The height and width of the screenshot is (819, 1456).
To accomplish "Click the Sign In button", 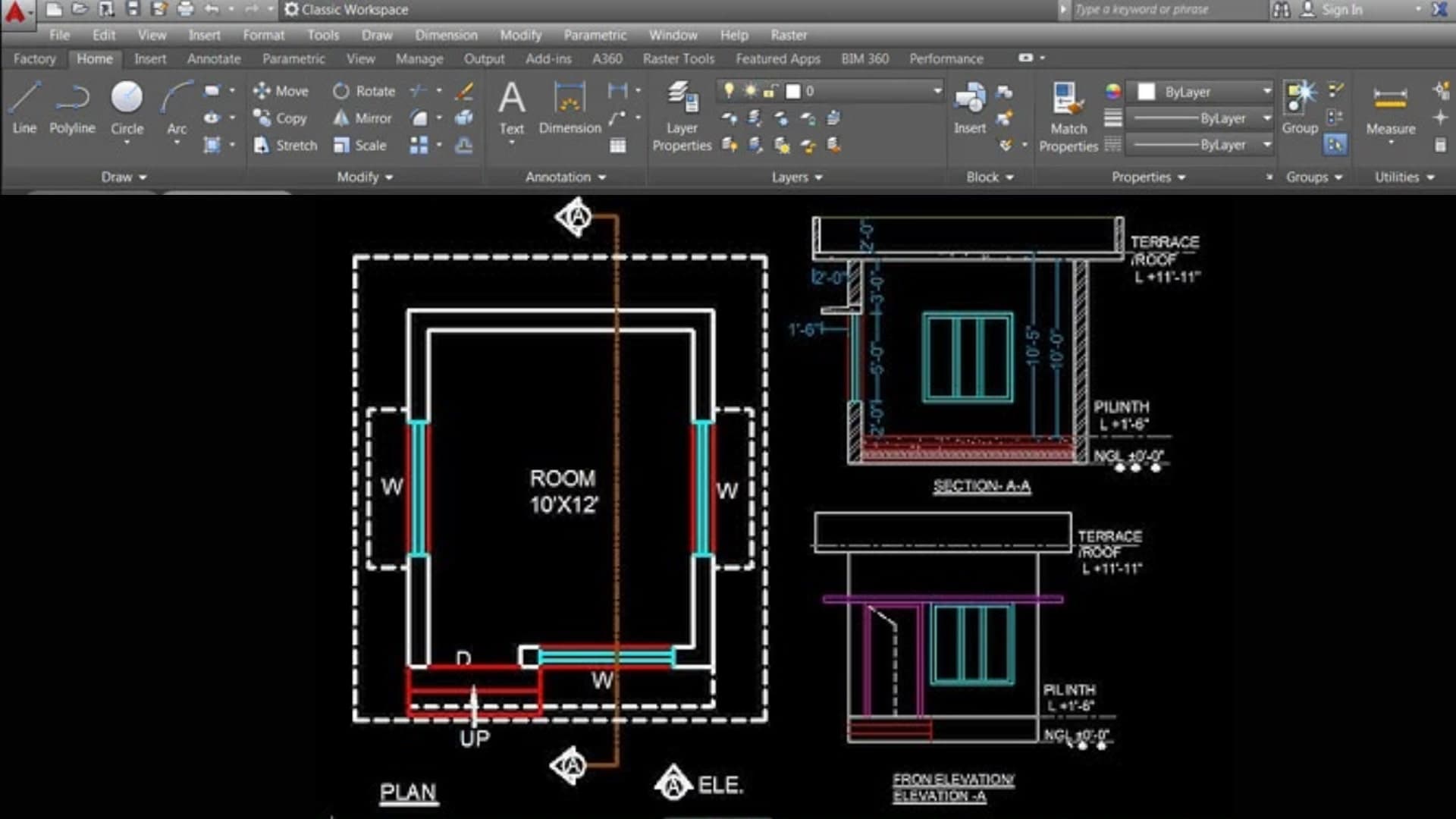I will [1341, 10].
